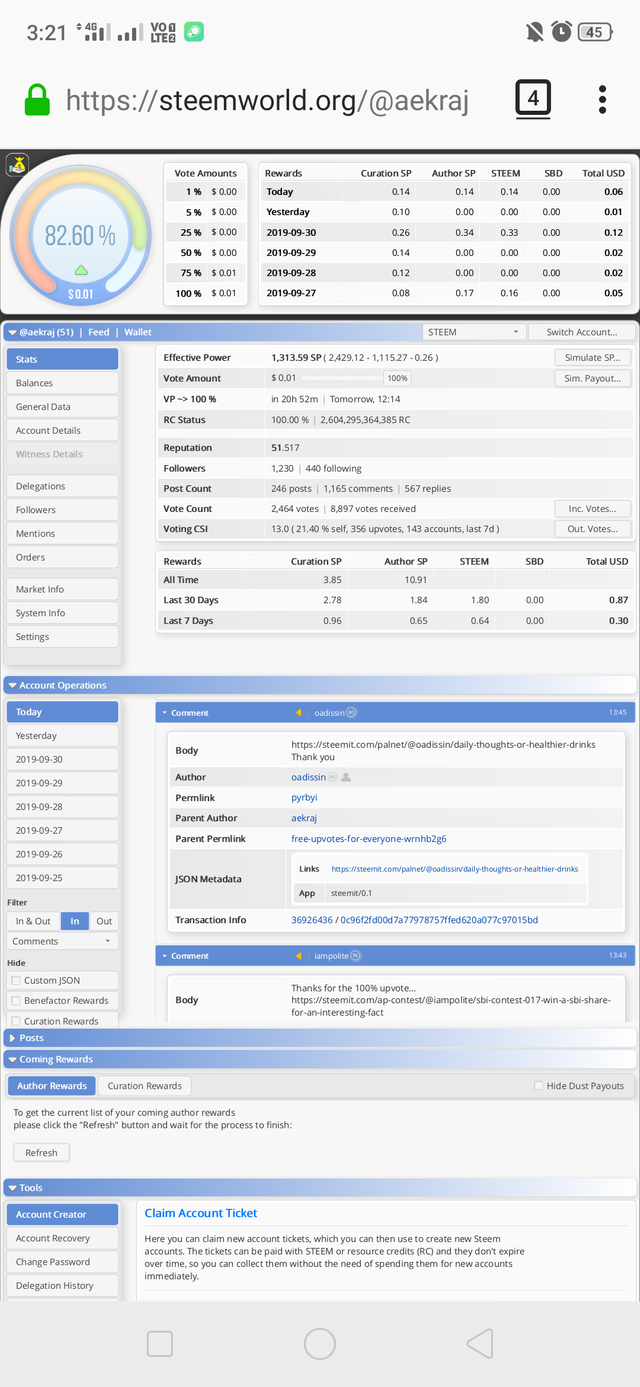Open Inc. Votes details
The width and height of the screenshot is (640, 1387).
click(593, 509)
